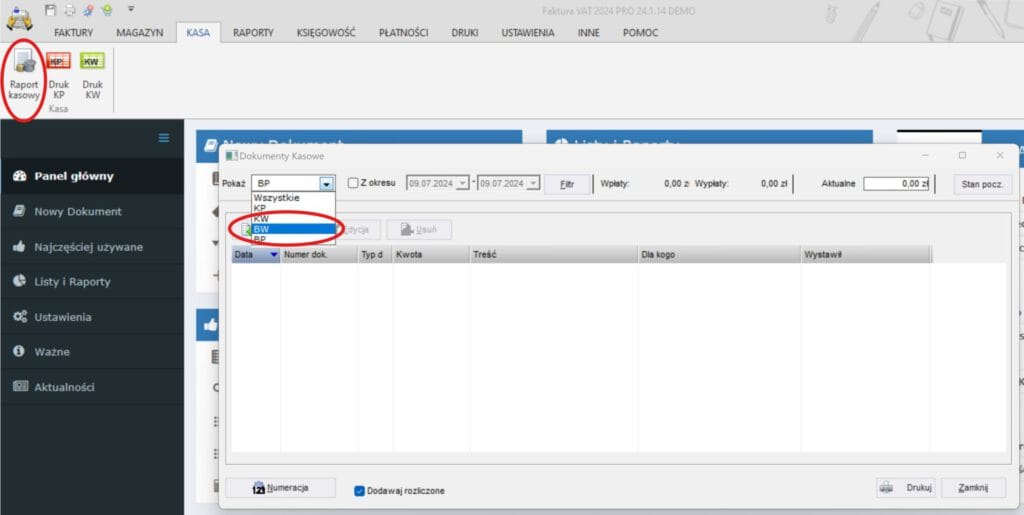Click the Druk KP ribbon icon

click(59, 75)
